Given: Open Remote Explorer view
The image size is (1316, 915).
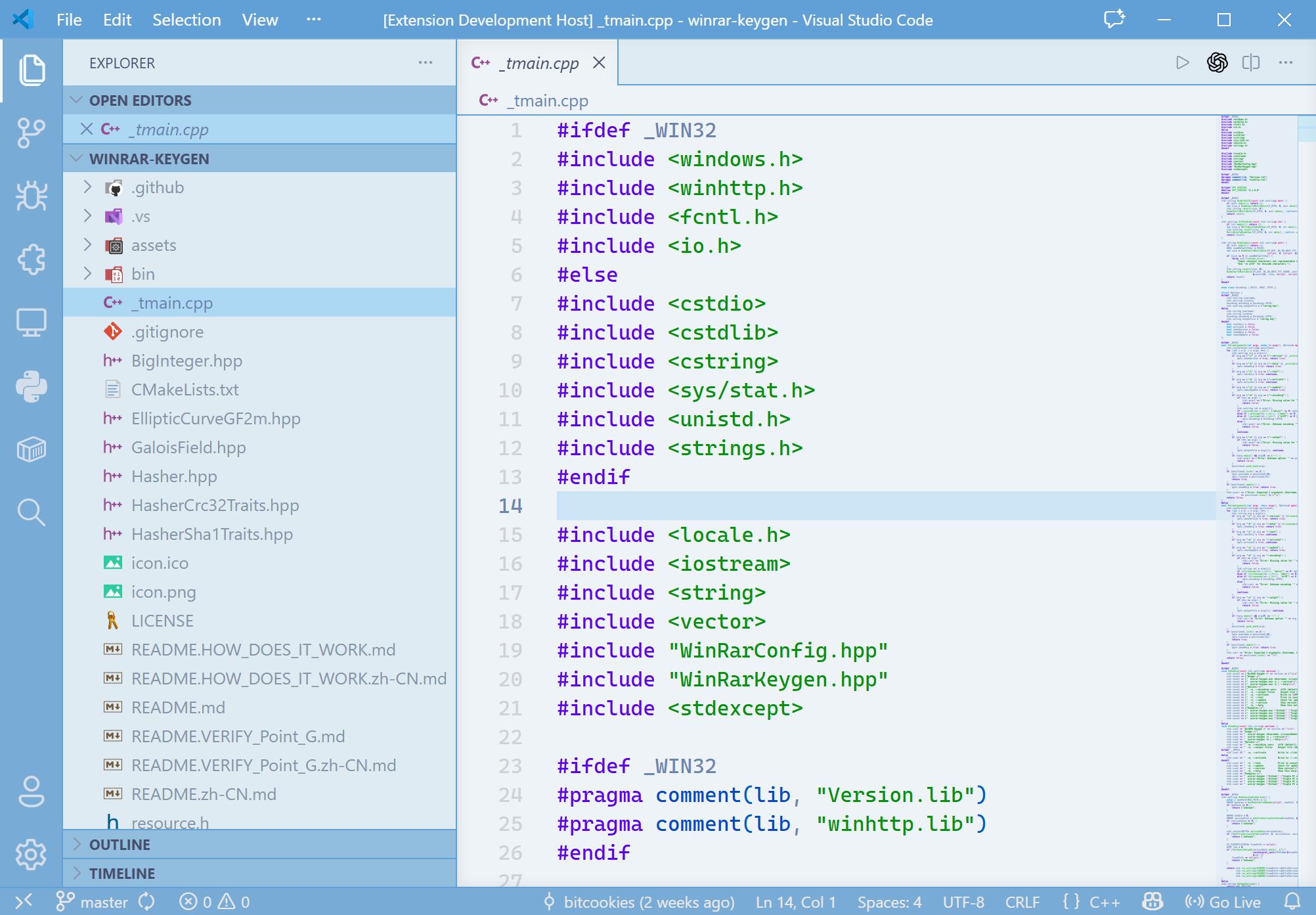Looking at the screenshot, I should click(x=32, y=323).
